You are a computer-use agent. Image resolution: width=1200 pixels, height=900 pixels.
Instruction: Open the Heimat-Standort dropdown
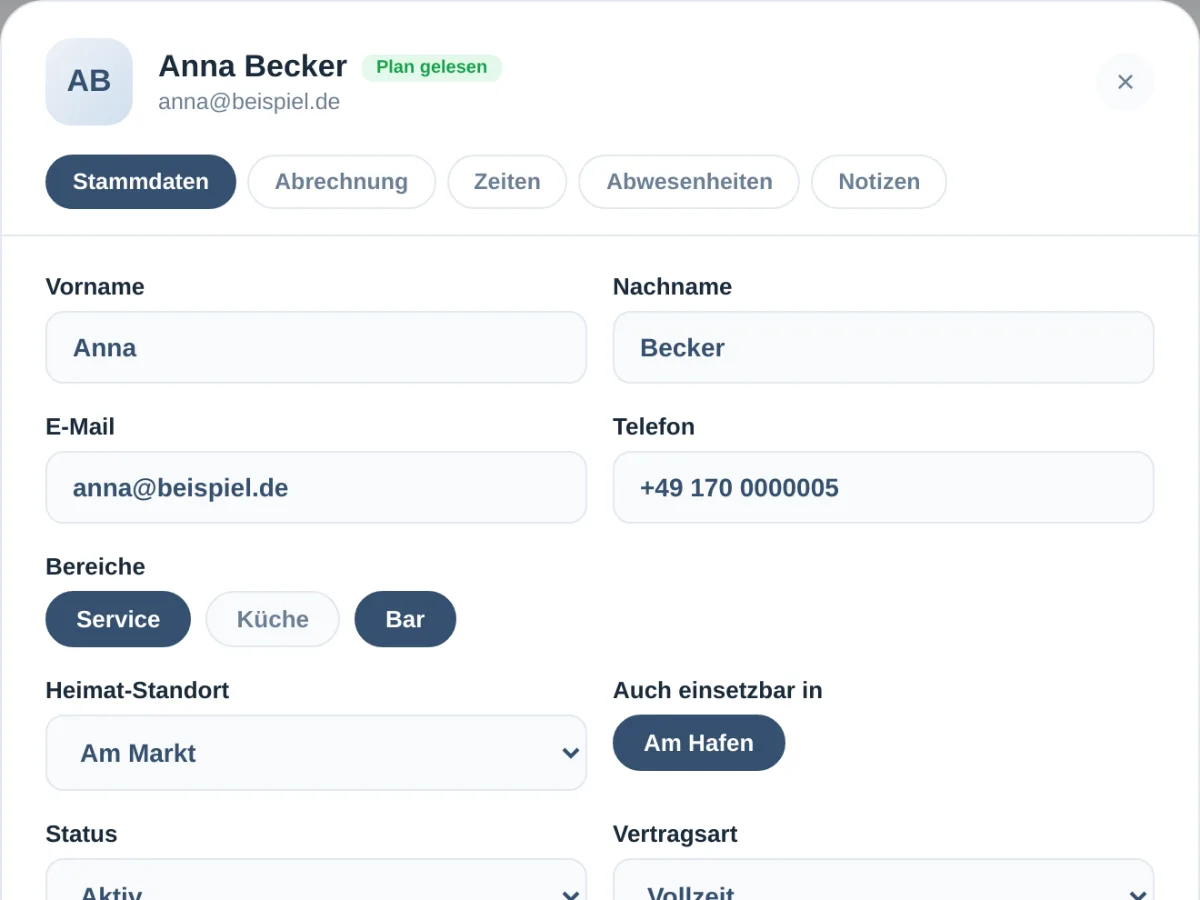tap(316, 753)
